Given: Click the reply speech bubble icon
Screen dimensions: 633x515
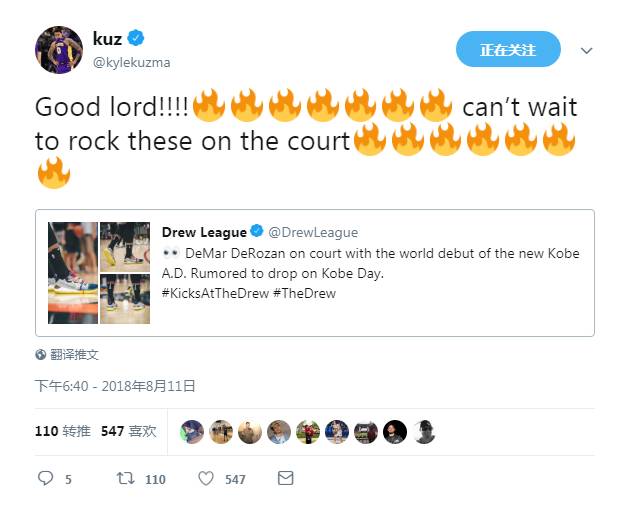Looking at the screenshot, I should pos(45,478).
